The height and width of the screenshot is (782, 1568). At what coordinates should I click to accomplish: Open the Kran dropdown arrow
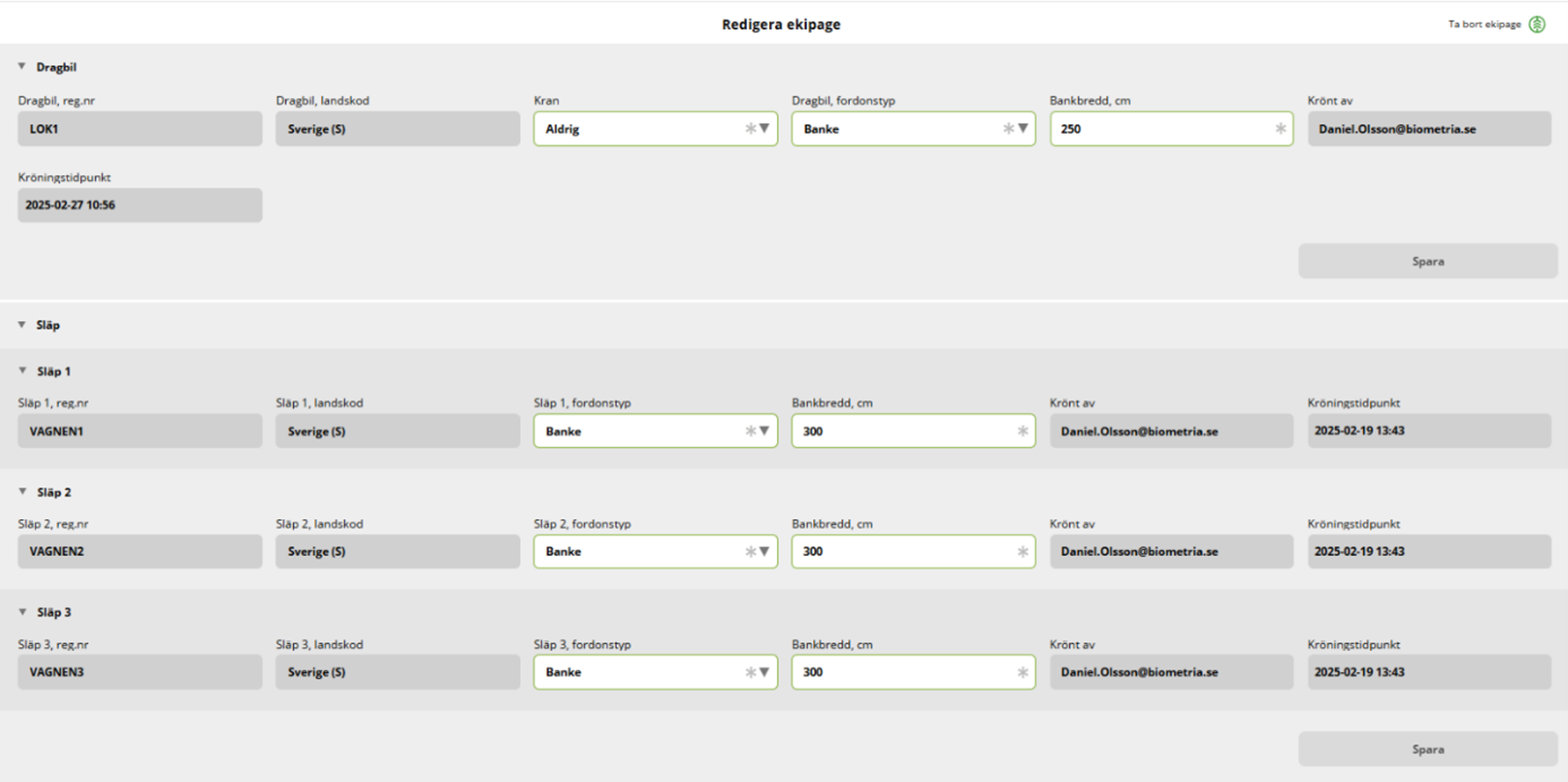764,129
